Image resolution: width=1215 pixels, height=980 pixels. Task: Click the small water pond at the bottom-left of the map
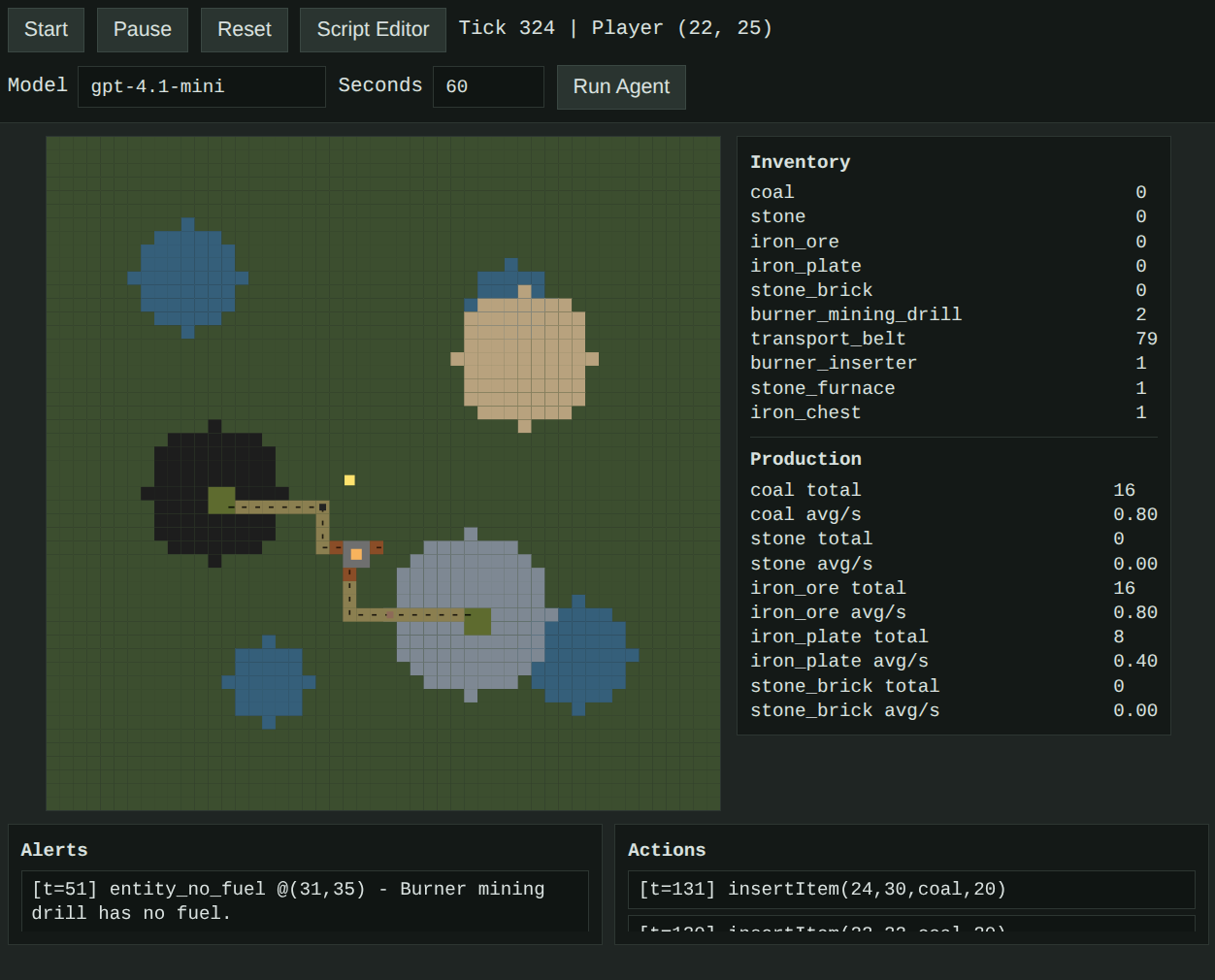click(269, 682)
